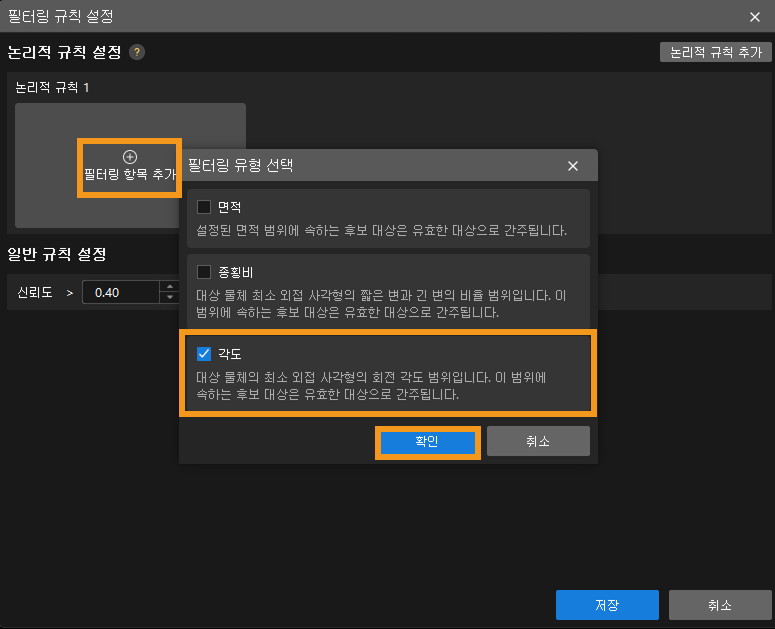Click the help icon beside 논리적 규칙 설정
Viewport: 775px width, 629px height.
click(137, 52)
